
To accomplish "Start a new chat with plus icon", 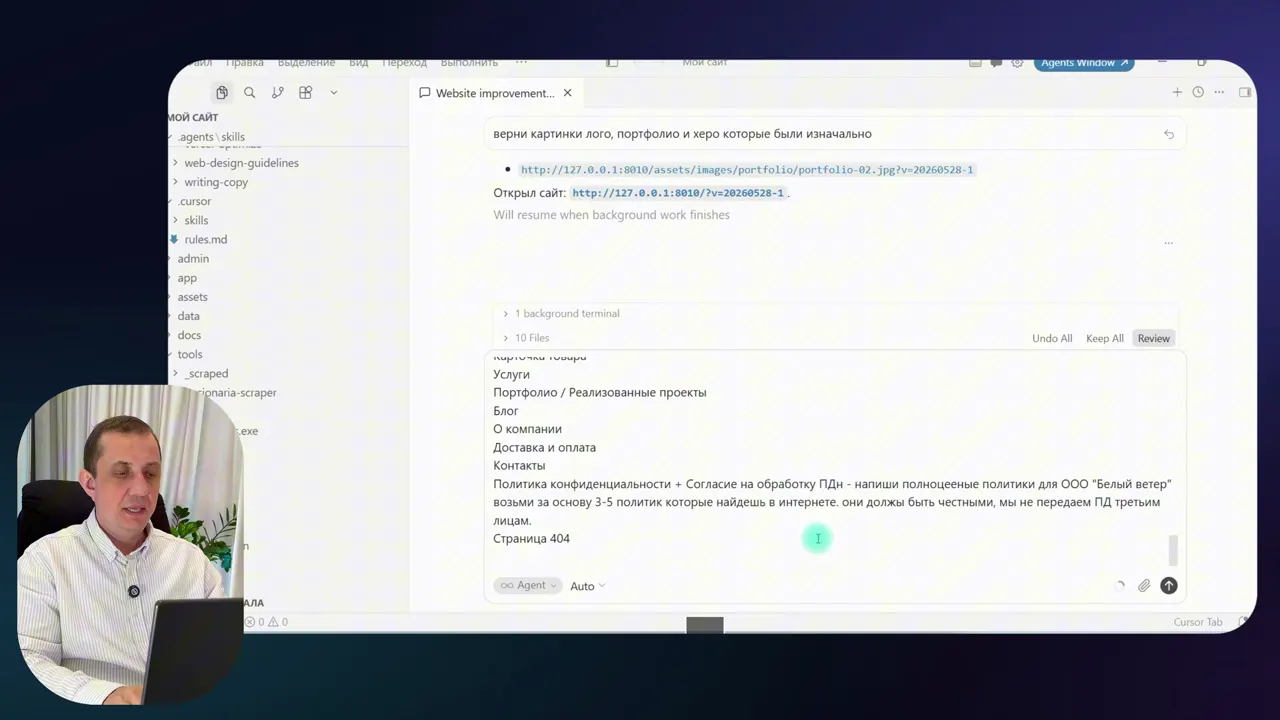I will [1177, 93].
